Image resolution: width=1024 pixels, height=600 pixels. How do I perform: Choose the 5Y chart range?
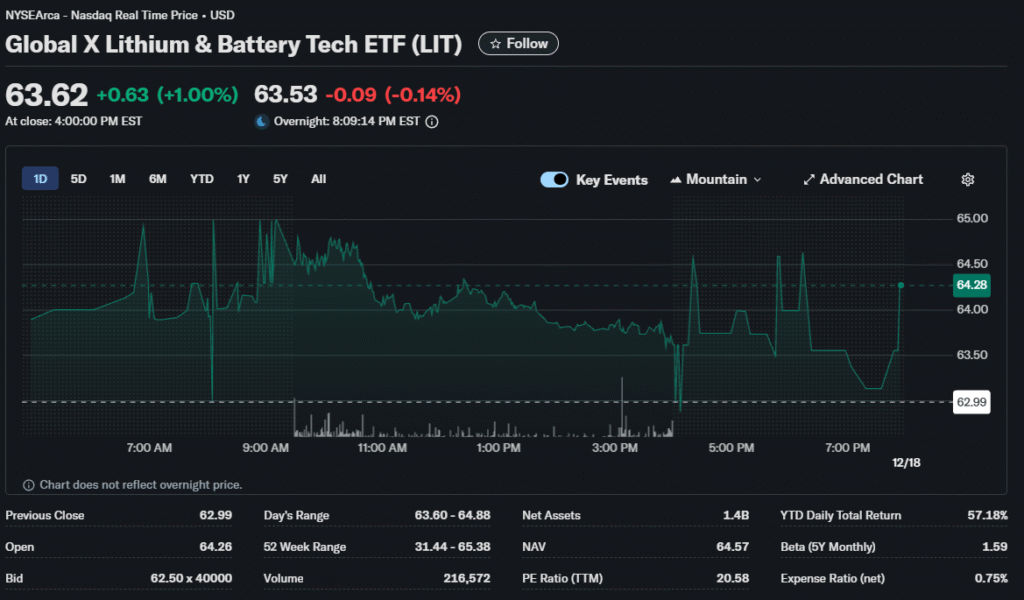point(281,179)
